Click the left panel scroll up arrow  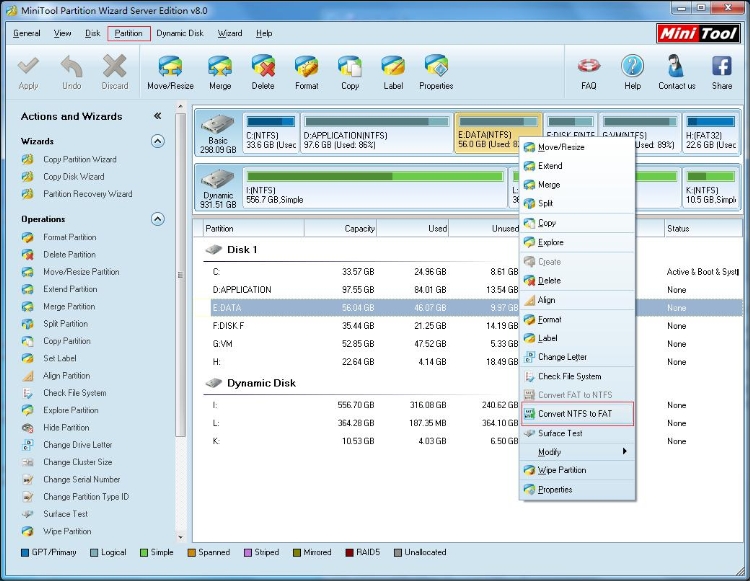[181, 107]
